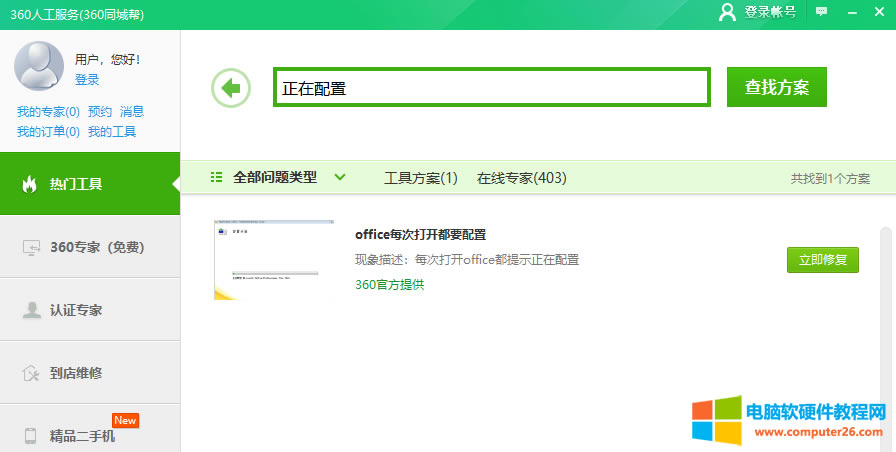Expand the 全部问题类型 dropdown
Image resolution: width=896 pixels, height=452 pixels.
pos(274,178)
